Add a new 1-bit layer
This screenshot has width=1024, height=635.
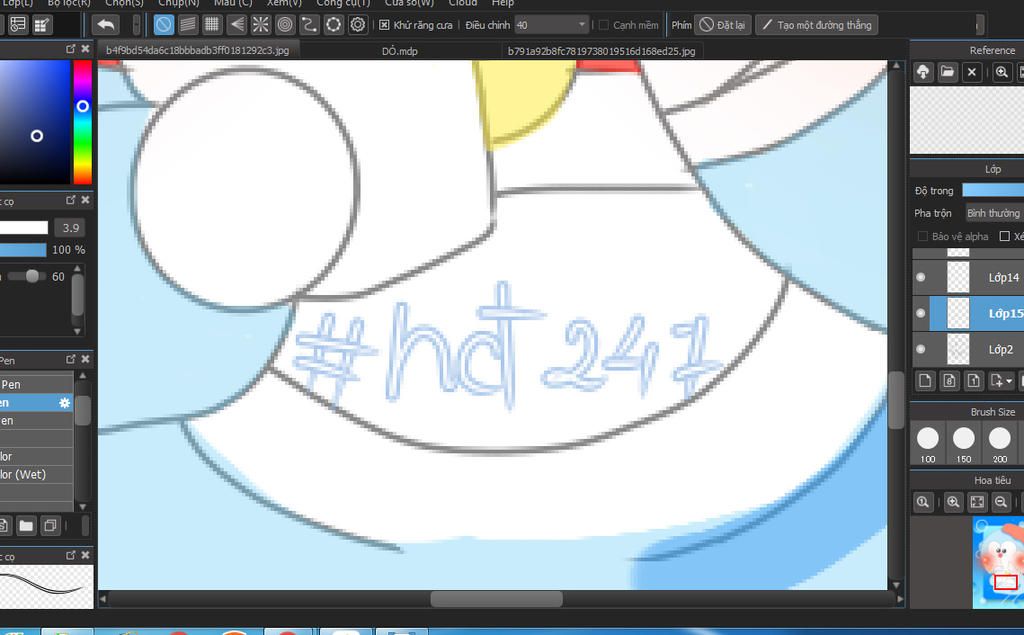pos(973,380)
